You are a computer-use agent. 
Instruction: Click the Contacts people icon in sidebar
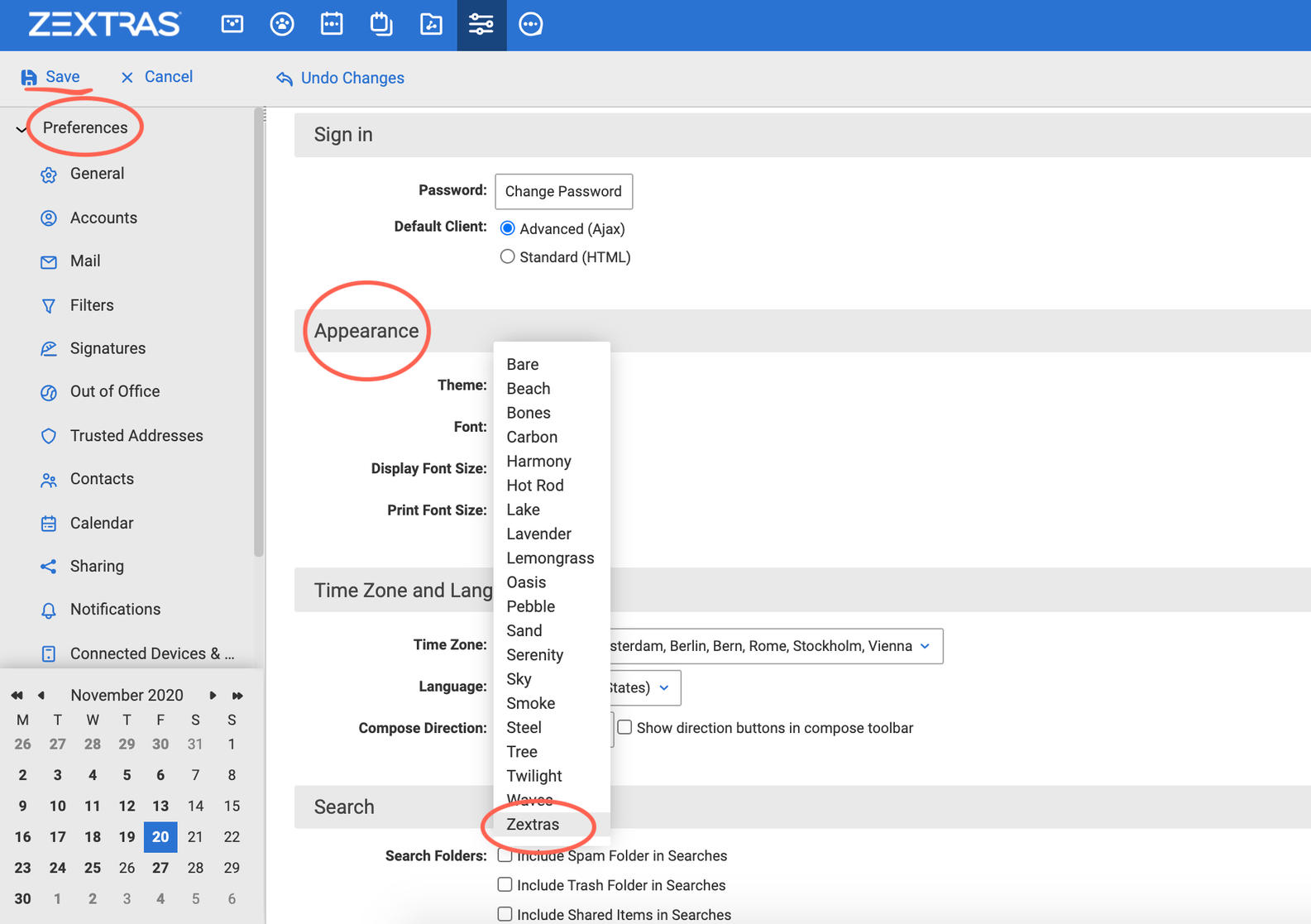tap(49, 480)
